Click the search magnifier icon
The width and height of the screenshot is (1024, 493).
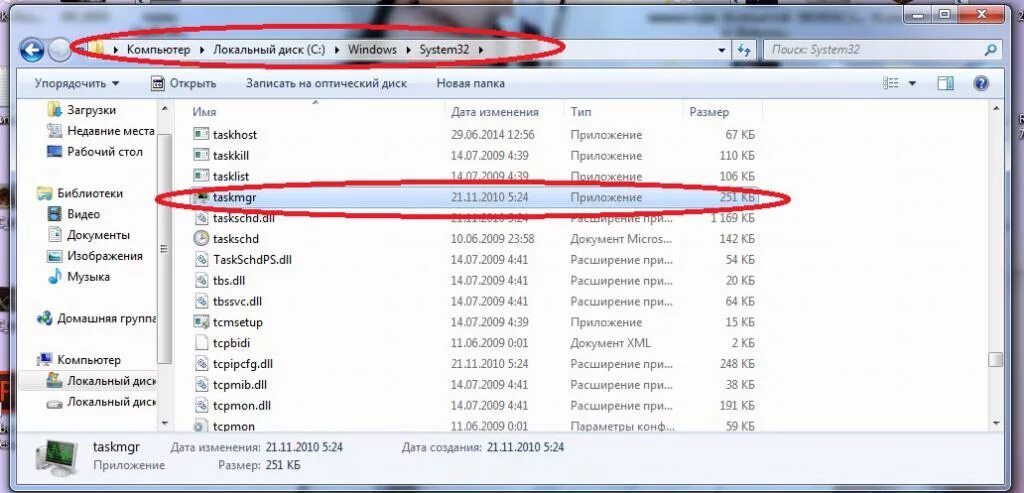tap(990, 49)
